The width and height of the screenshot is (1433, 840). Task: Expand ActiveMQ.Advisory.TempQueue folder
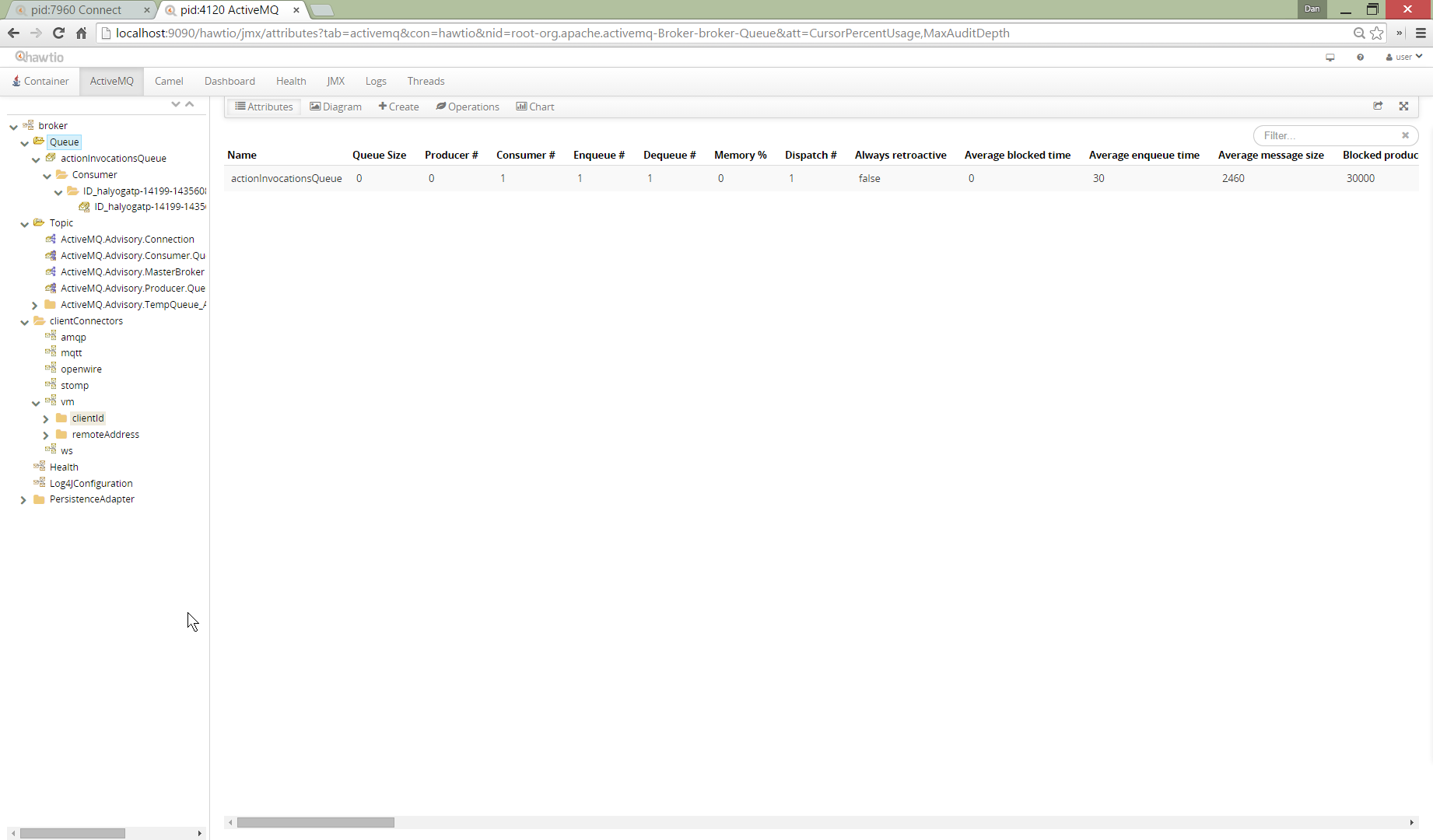pyautogui.click(x=35, y=305)
